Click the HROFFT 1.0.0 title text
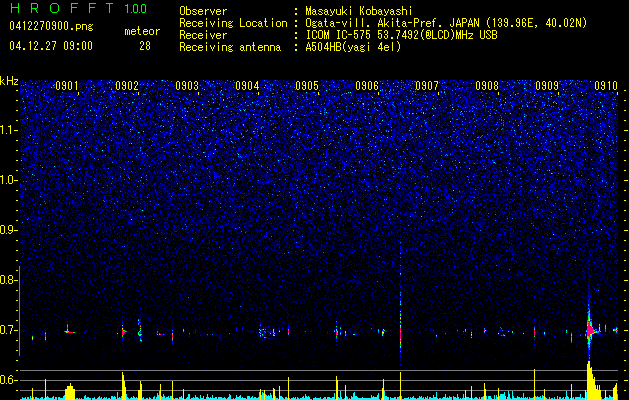Image resolution: width=629 pixels, height=400 pixels. click(x=78, y=8)
